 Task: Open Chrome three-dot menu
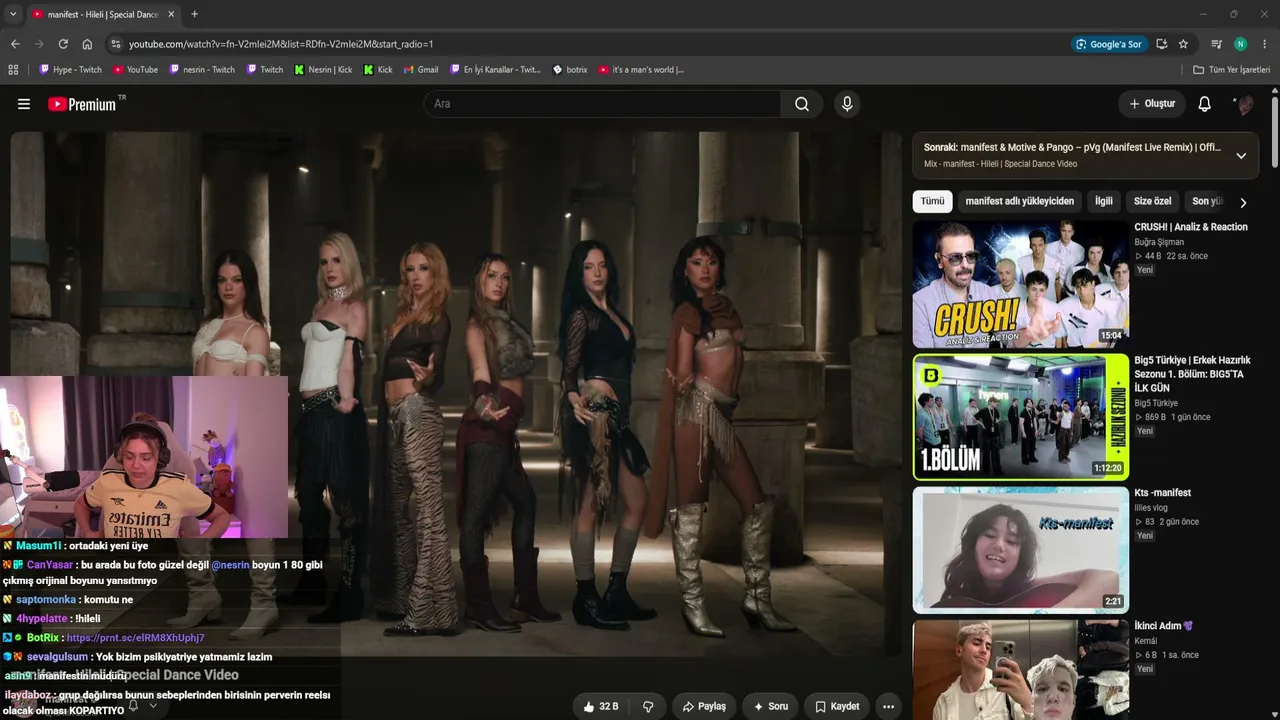click(x=1265, y=44)
